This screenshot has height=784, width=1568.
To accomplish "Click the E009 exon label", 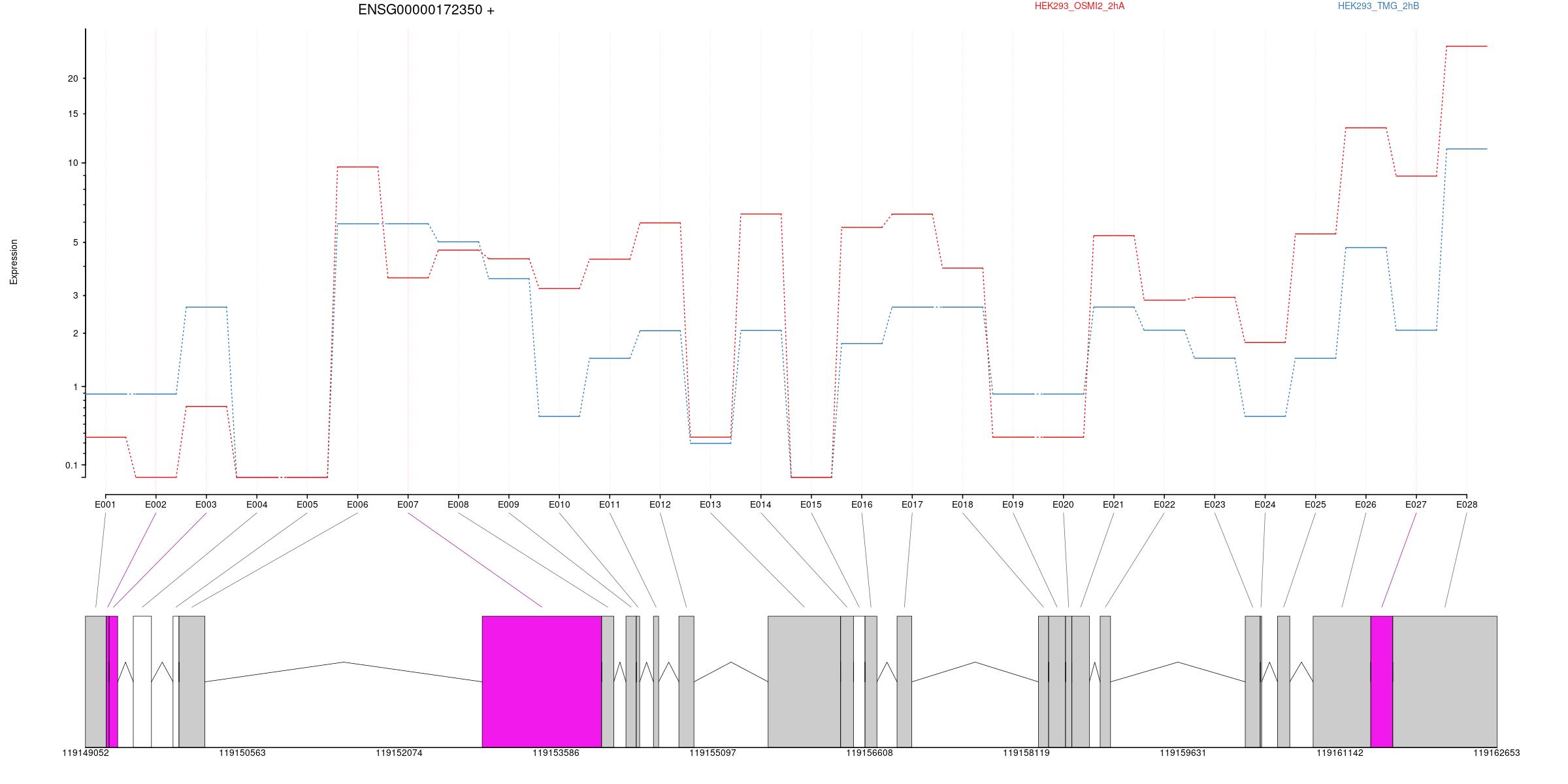I will (508, 504).
